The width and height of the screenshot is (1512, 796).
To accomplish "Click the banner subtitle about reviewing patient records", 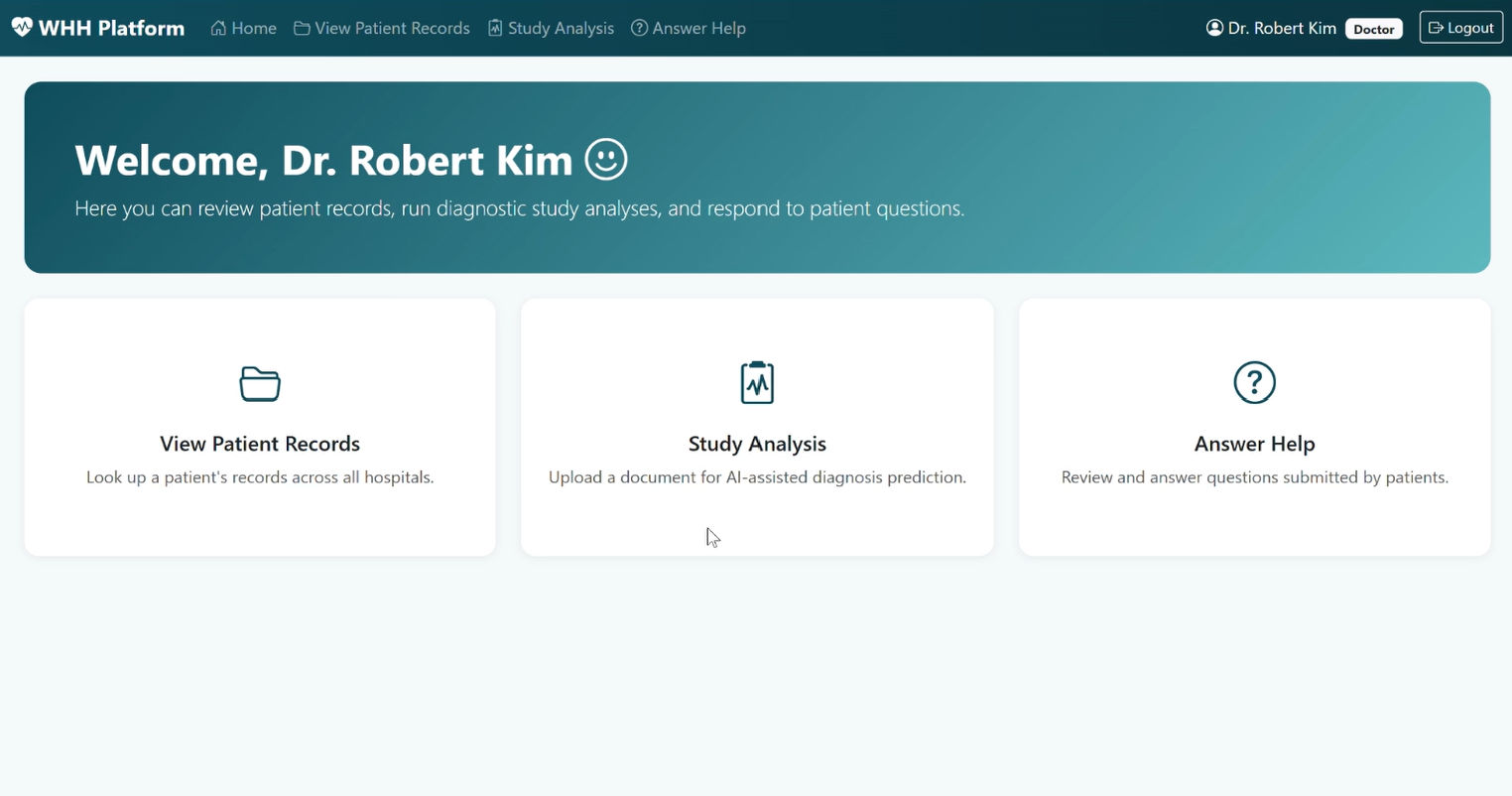I will (x=520, y=208).
